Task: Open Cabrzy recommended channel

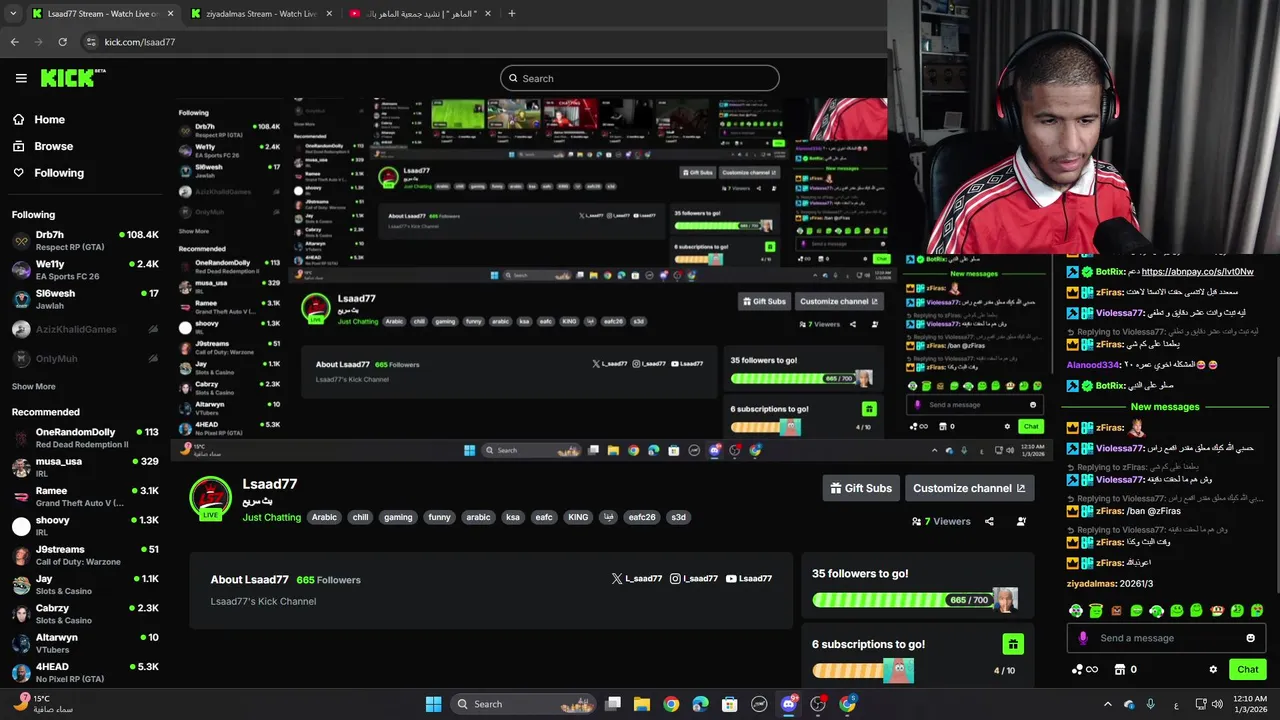Action: pos(85,613)
